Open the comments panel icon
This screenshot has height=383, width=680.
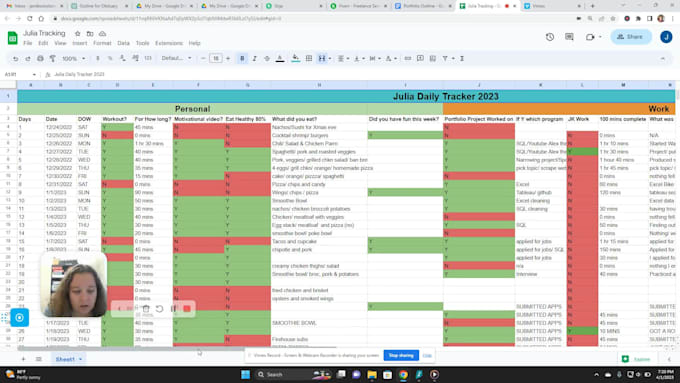tap(569, 37)
